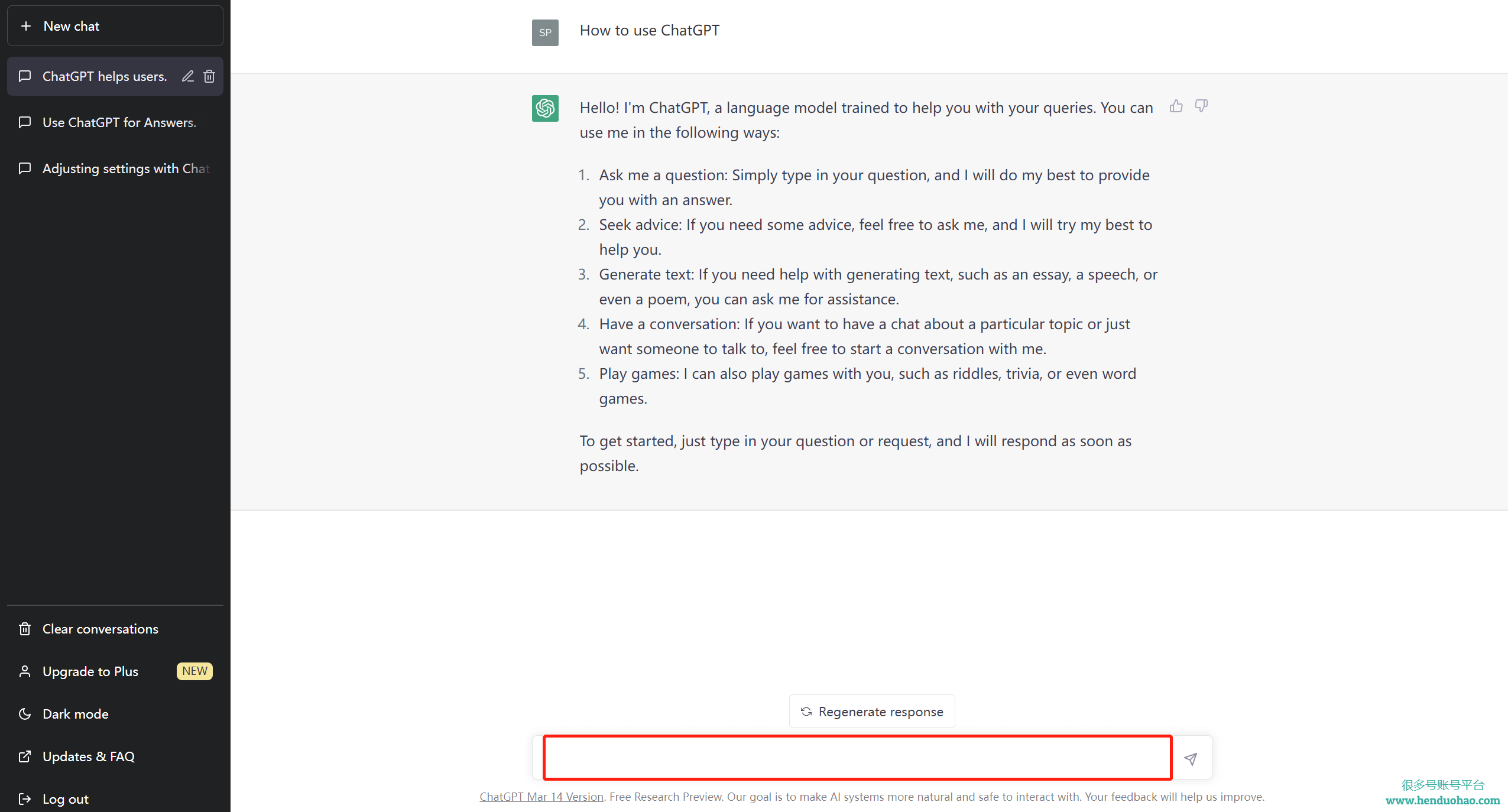
Task: Toggle Dark mode in sidebar
Action: (115, 714)
